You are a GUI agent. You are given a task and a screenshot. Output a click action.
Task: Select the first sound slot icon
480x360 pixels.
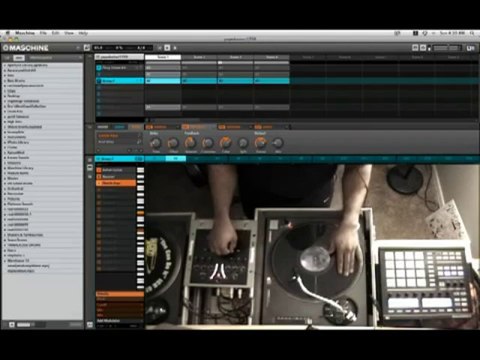click(x=99, y=170)
